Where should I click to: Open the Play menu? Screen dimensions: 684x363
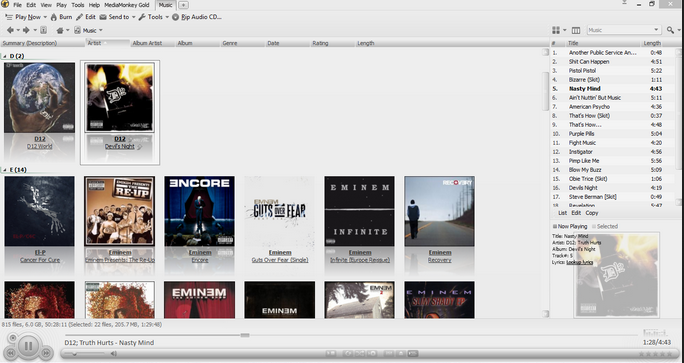click(x=62, y=5)
